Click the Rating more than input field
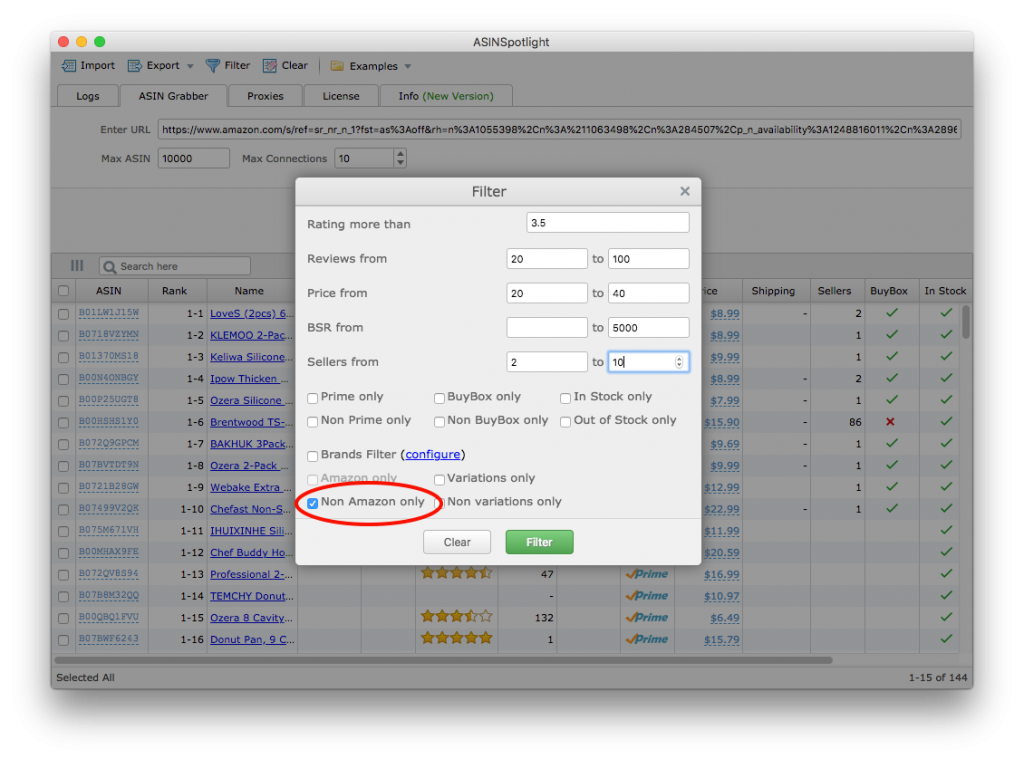This screenshot has width=1024, height=759. tap(607, 223)
